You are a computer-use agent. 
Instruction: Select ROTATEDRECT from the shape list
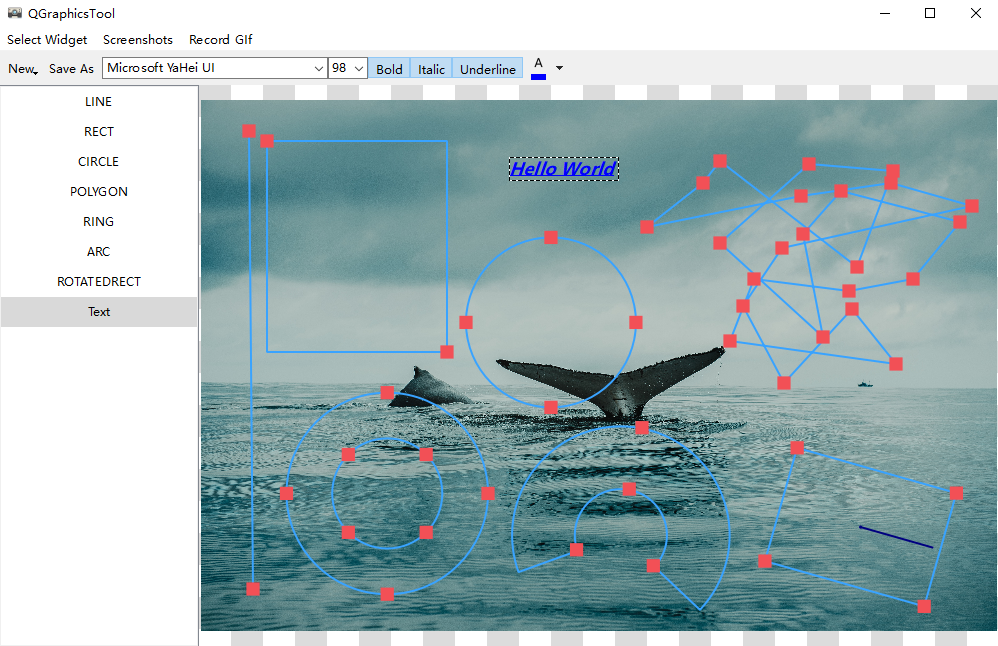[99, 281]
